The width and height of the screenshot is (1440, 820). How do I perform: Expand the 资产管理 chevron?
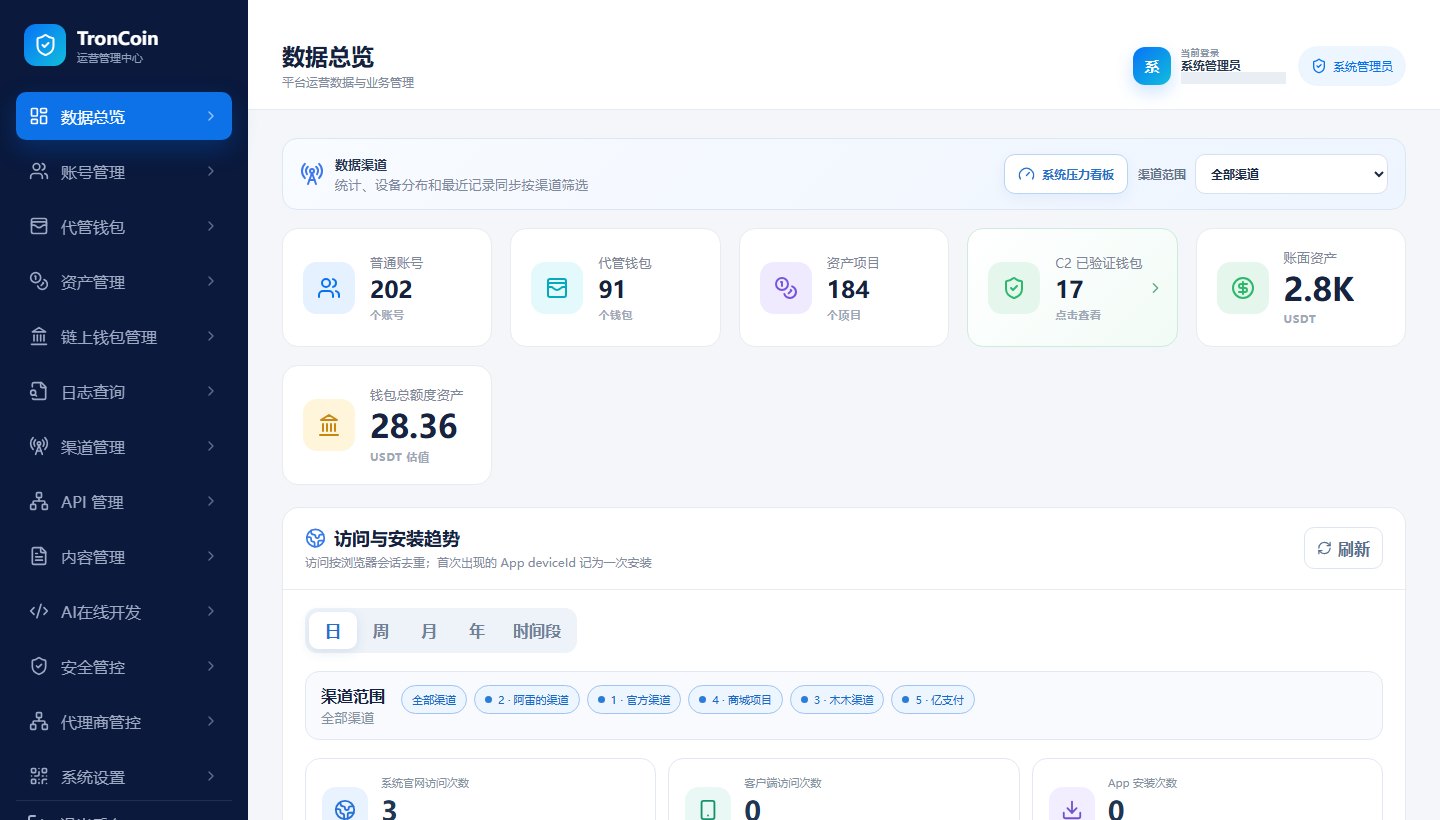point(211,281)
